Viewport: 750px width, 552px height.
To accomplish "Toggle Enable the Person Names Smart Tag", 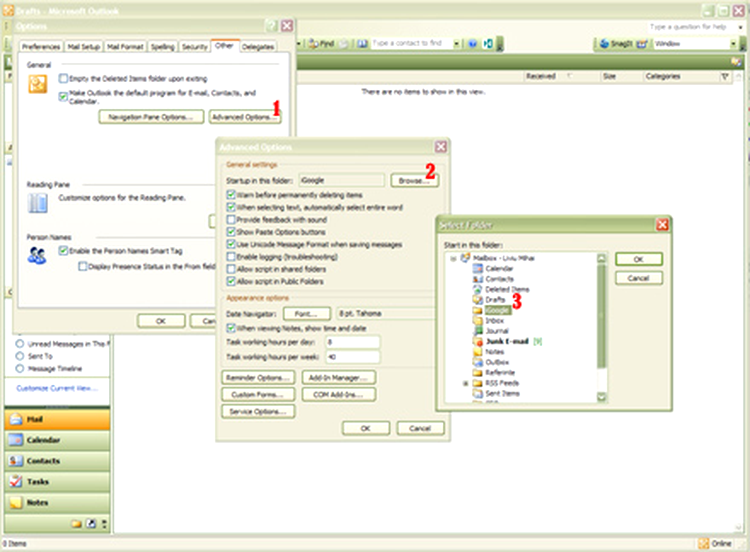I will [x=63, y=251].
